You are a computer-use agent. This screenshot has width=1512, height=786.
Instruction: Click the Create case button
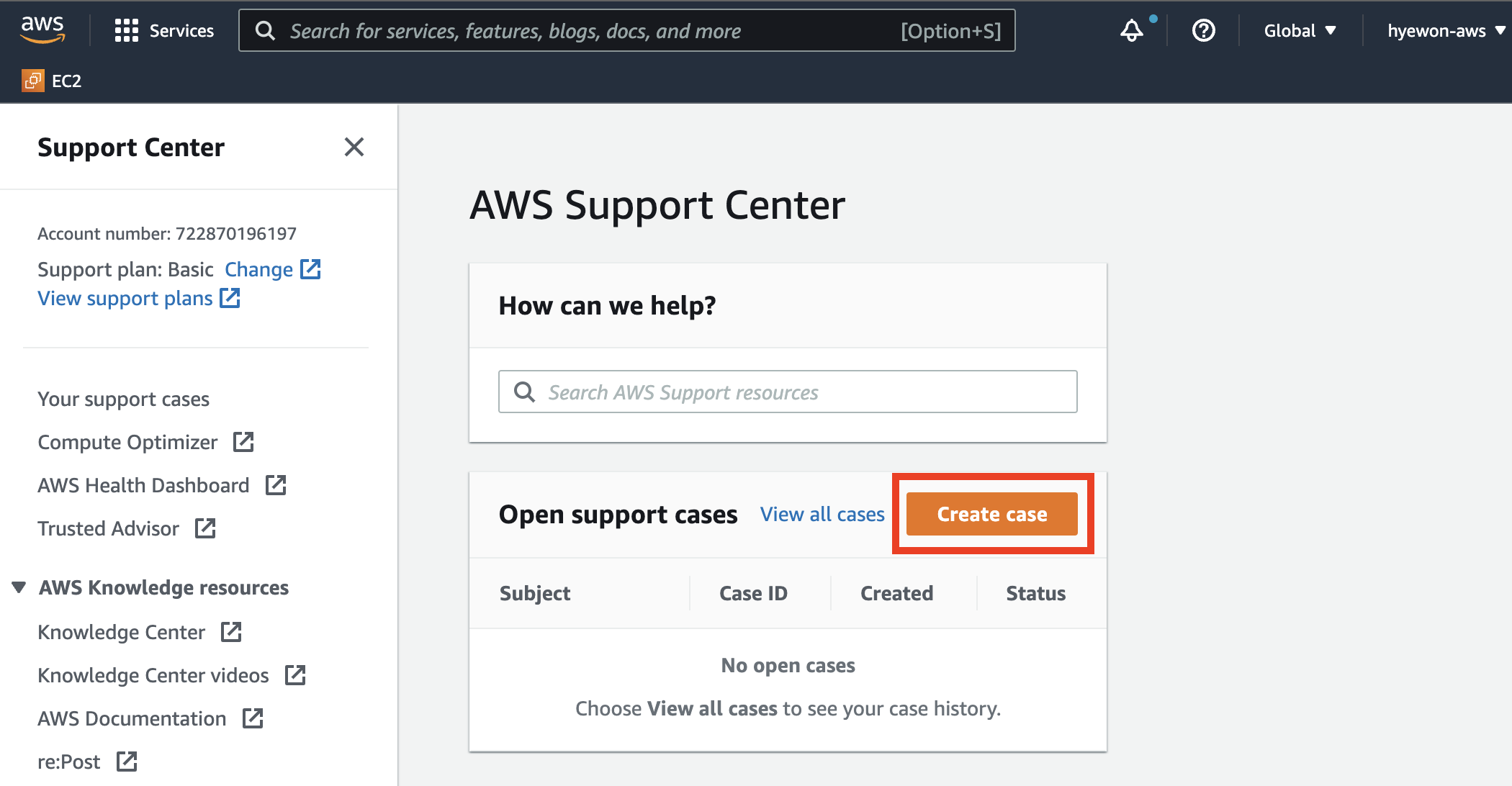click(x=991, y=514)
